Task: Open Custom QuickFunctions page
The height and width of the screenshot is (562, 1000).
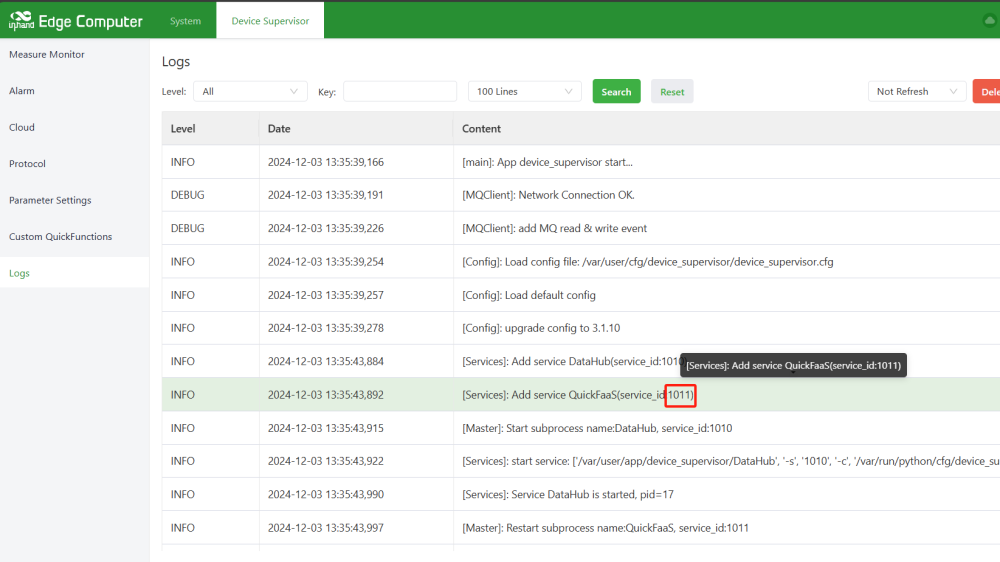Action: point(61,237)
